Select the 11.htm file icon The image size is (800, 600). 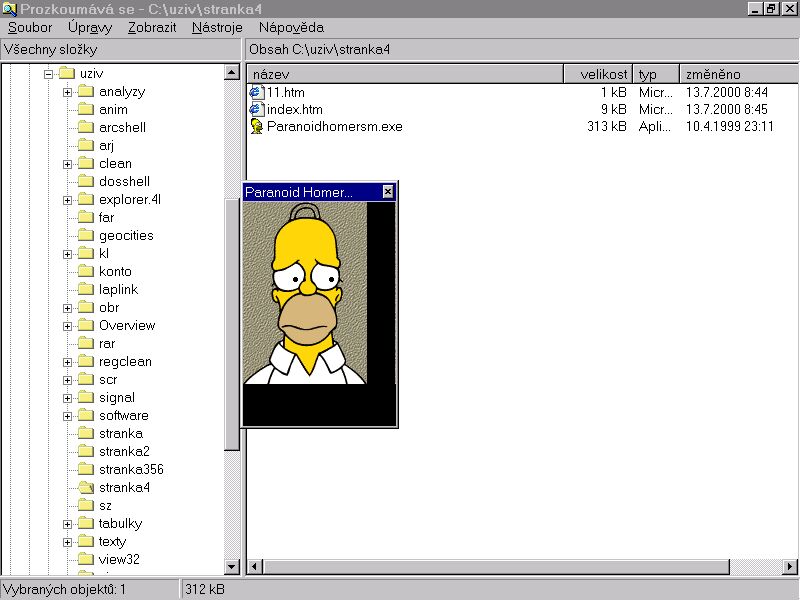256,92
